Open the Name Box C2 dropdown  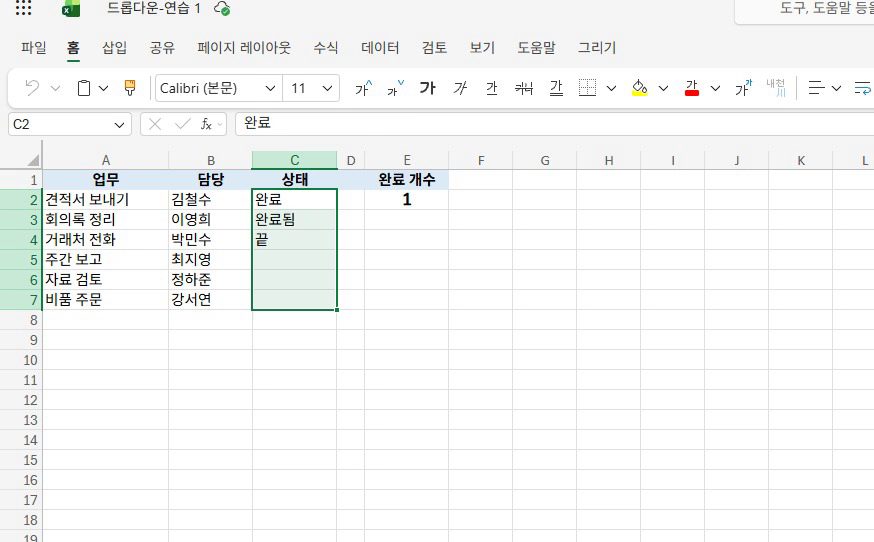click(x=119, y=124)
